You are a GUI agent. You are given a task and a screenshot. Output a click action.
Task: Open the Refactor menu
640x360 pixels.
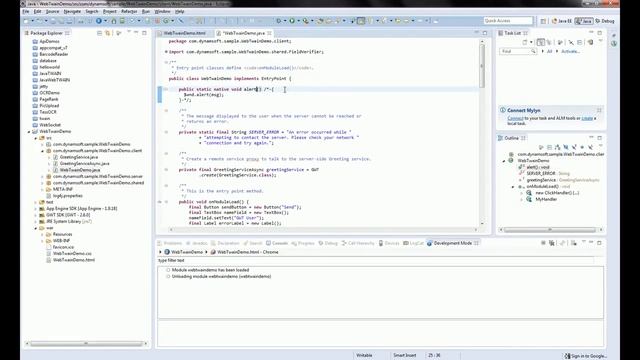pyautogui.click(x=129, y=11)
